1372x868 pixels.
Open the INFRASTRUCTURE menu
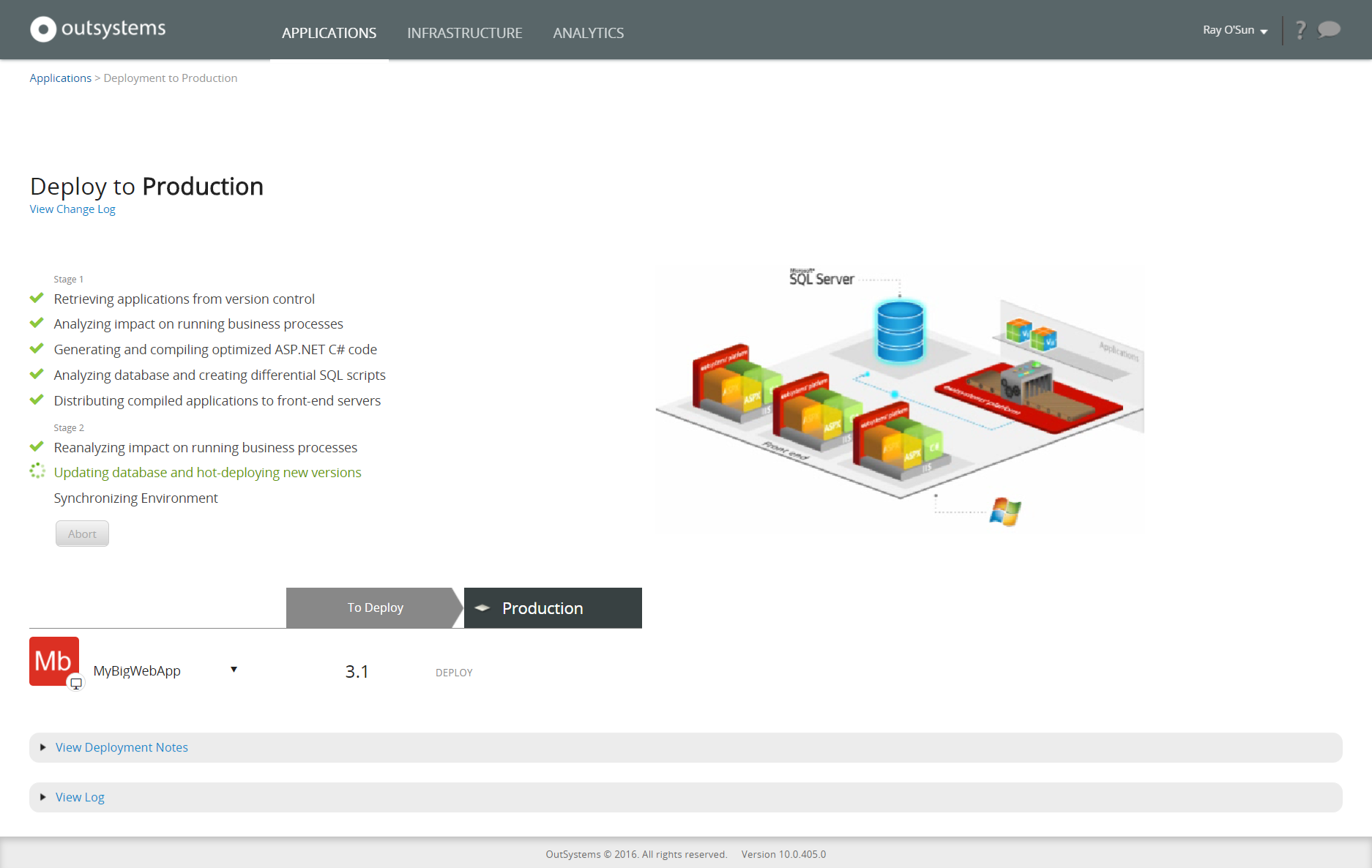[464, 33]
